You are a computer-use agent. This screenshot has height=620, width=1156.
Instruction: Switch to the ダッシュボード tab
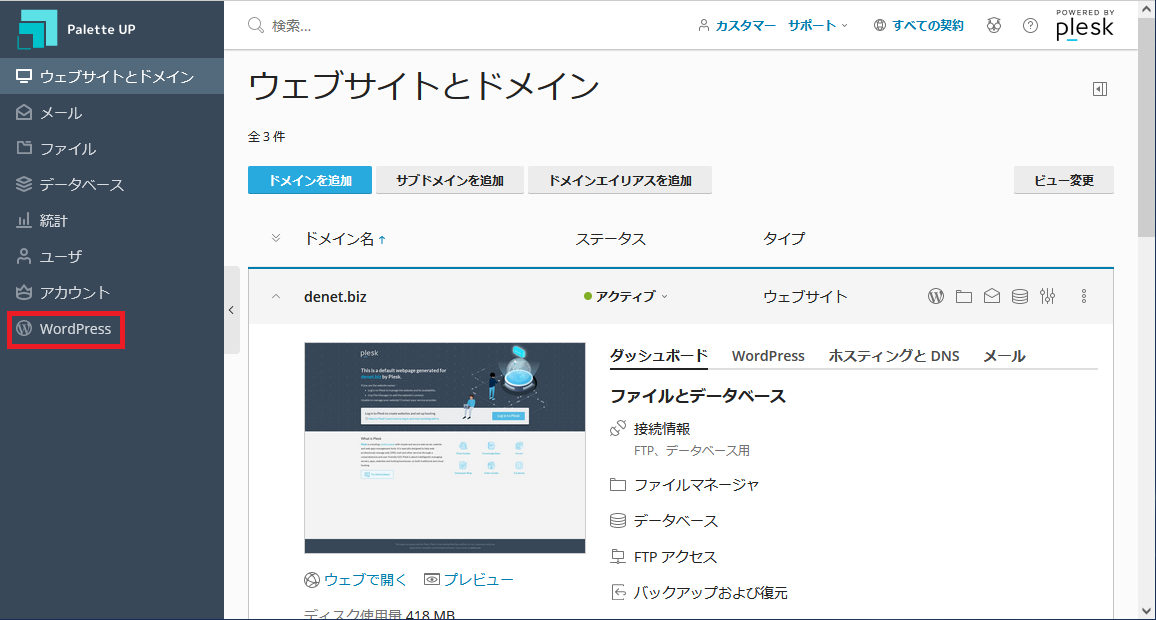click(x=659, y=356)
